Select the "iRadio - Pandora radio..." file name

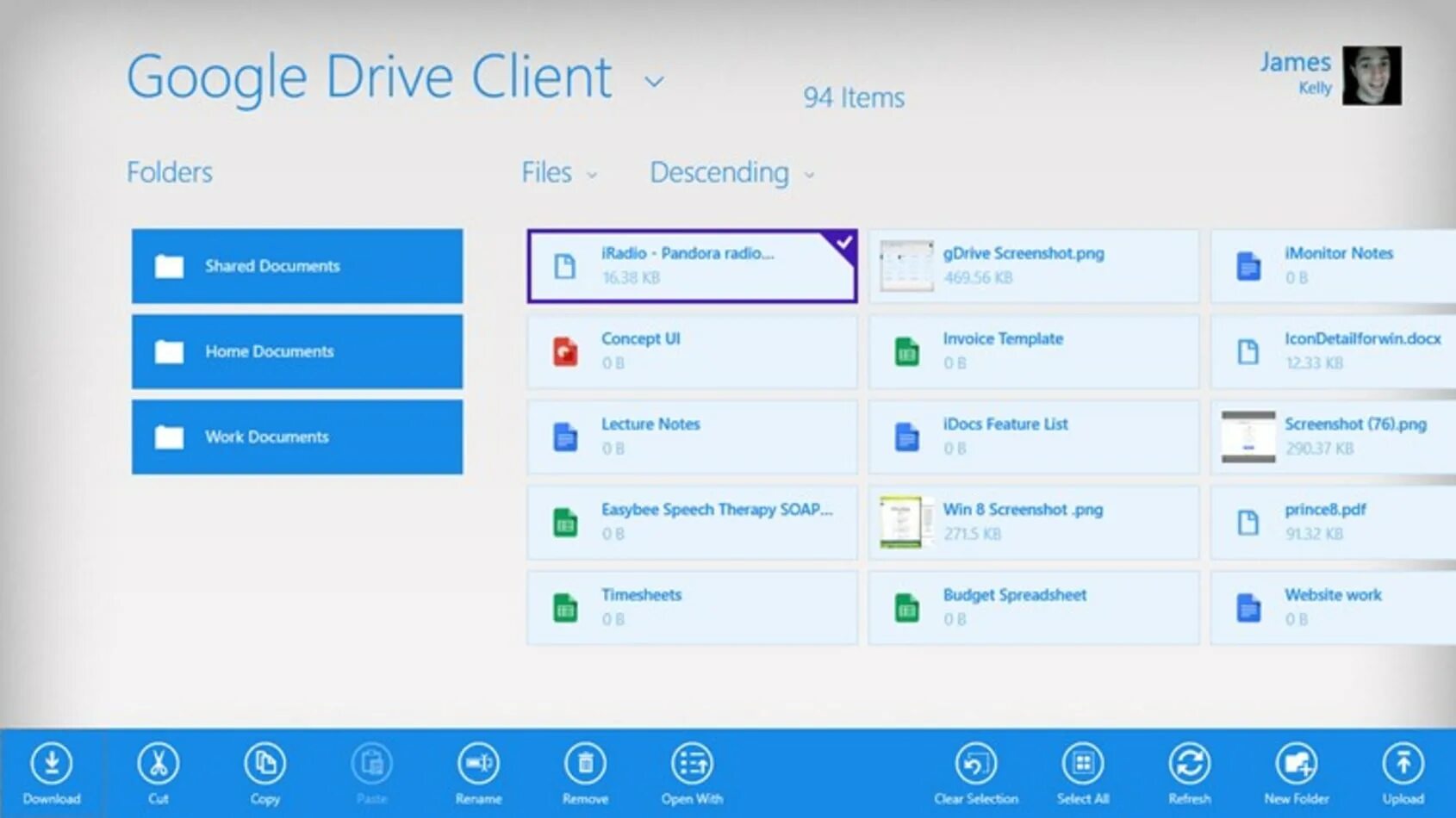[x=688, y=253]
